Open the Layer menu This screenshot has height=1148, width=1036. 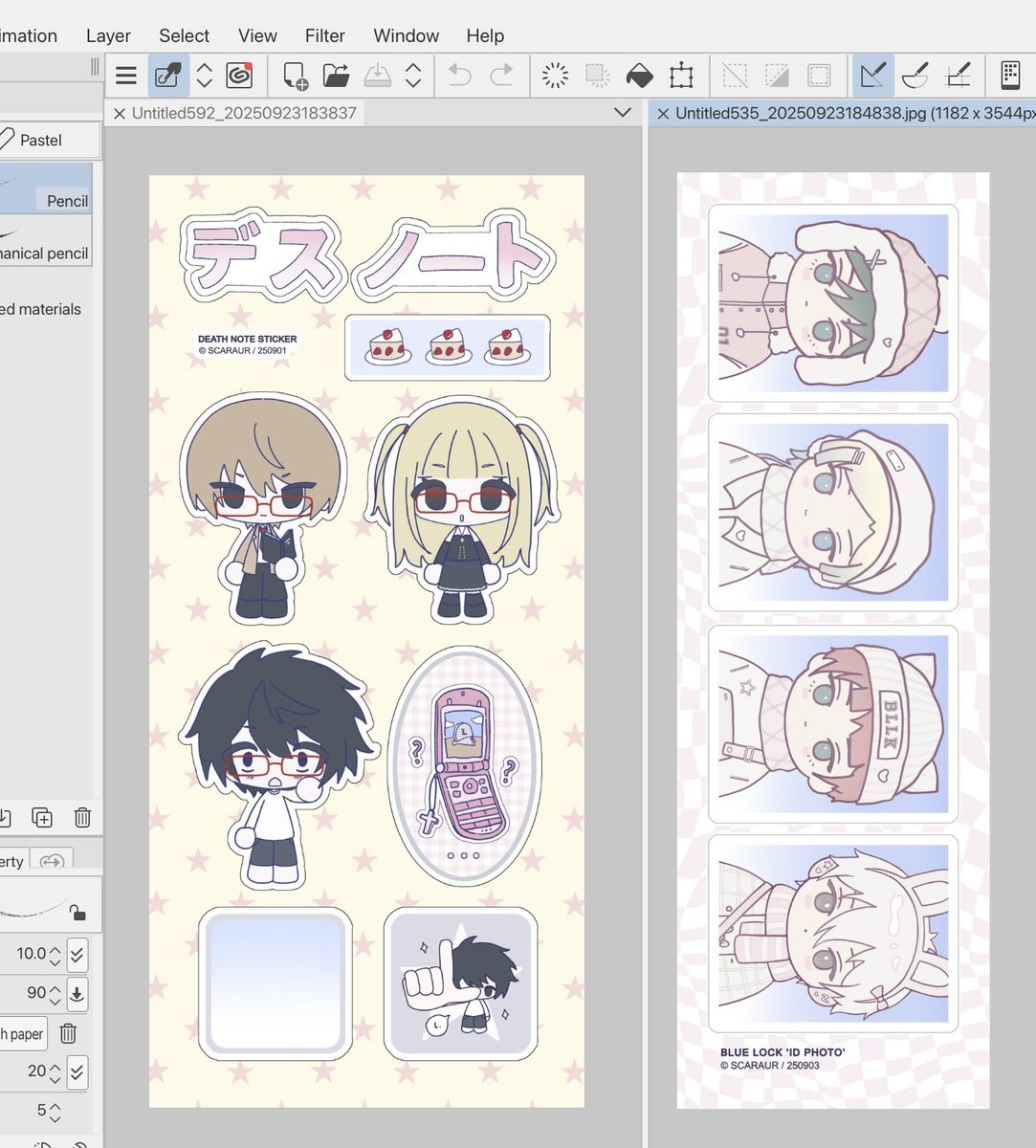pyautogui.click(x=108, y=35)
